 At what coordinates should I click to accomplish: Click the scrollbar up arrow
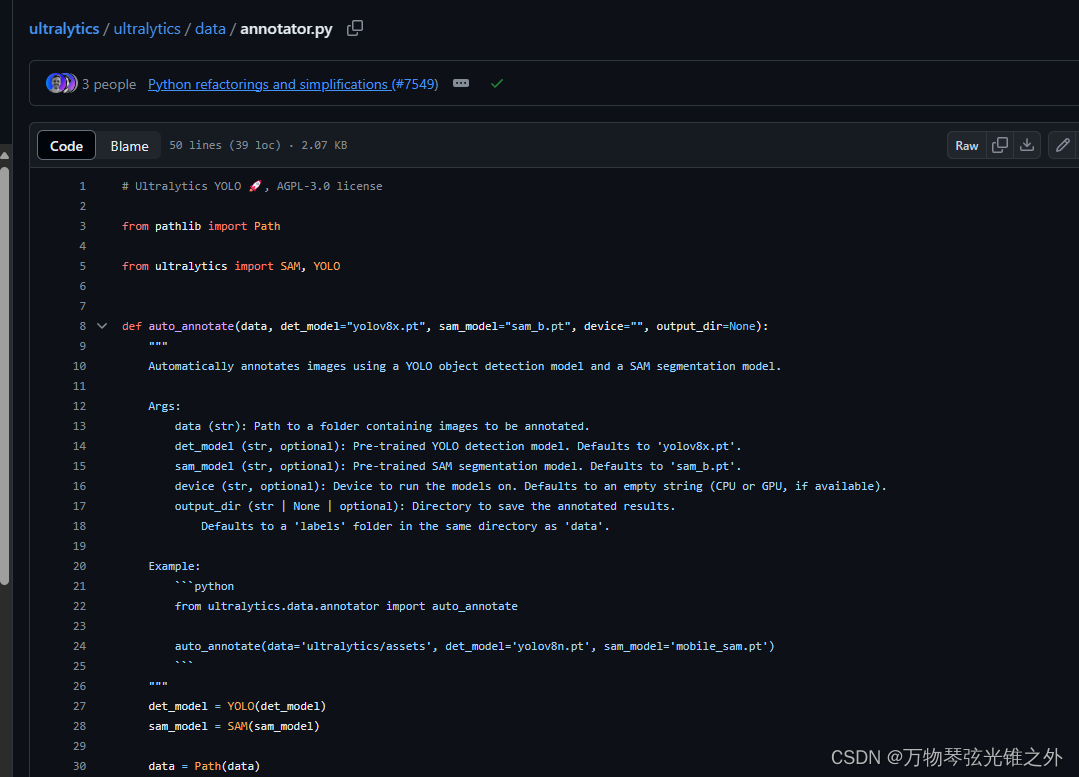pos(5,155)
